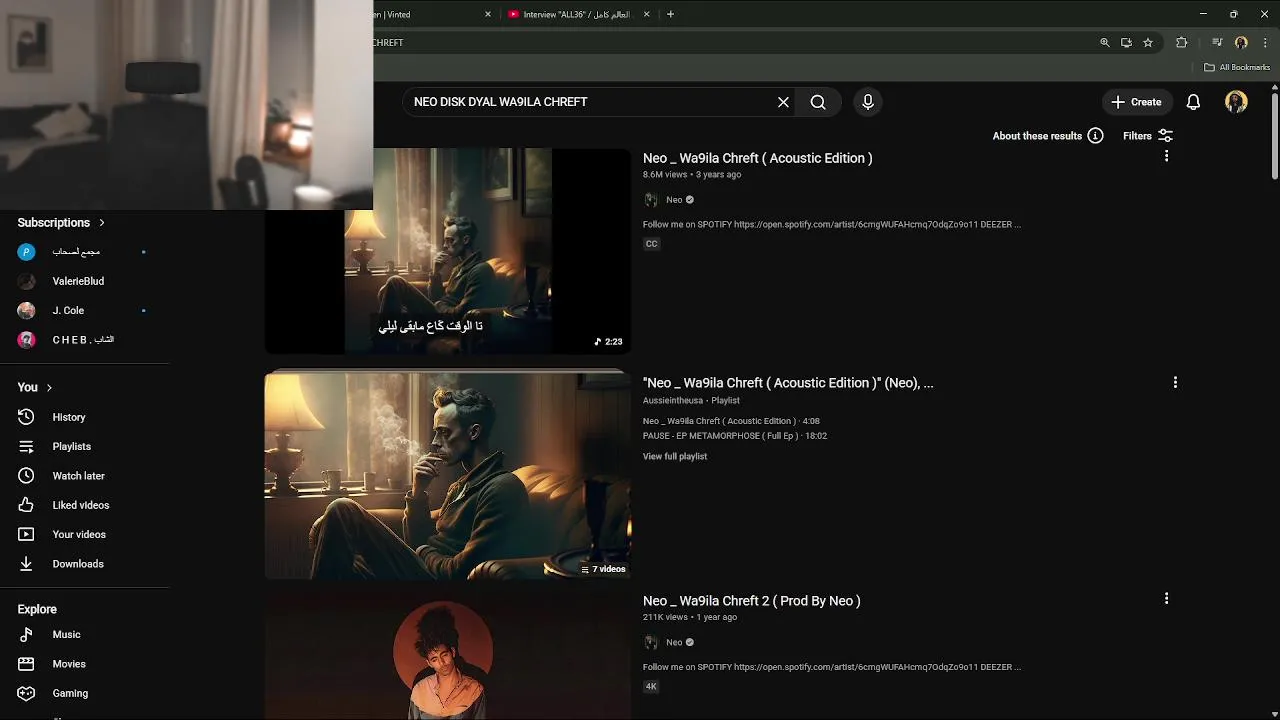This screenshot has height=720, width=1280.
Task: Click playlist item PAUSE - EP METAMORPHOSE
Action: coord(735,436)
